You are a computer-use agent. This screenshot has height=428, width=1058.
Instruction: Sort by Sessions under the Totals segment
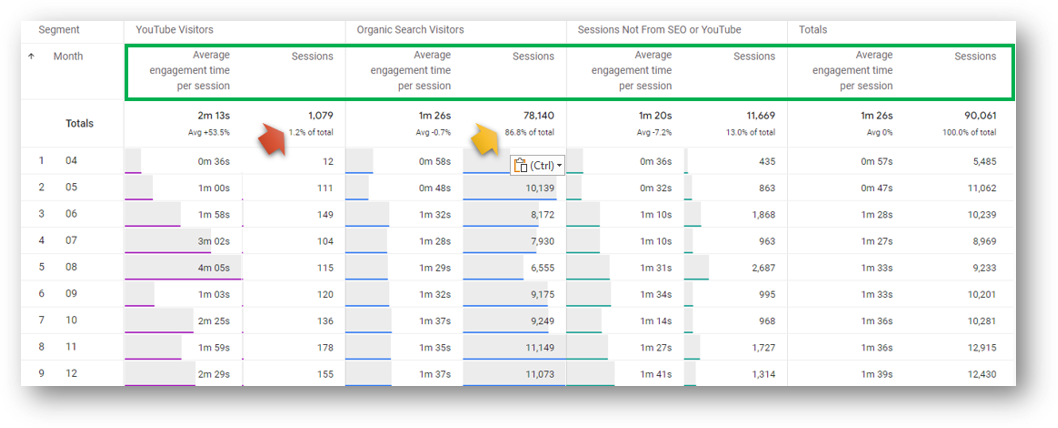[x=975, y=57]
